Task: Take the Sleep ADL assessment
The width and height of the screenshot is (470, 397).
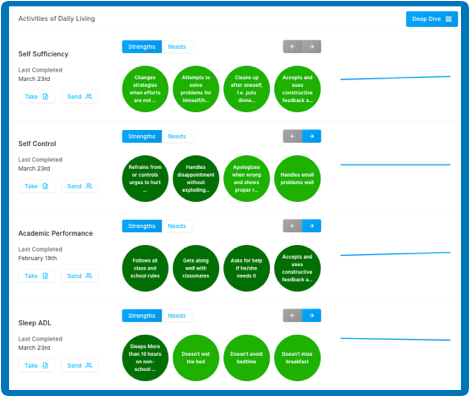Action: pos(37,366)
